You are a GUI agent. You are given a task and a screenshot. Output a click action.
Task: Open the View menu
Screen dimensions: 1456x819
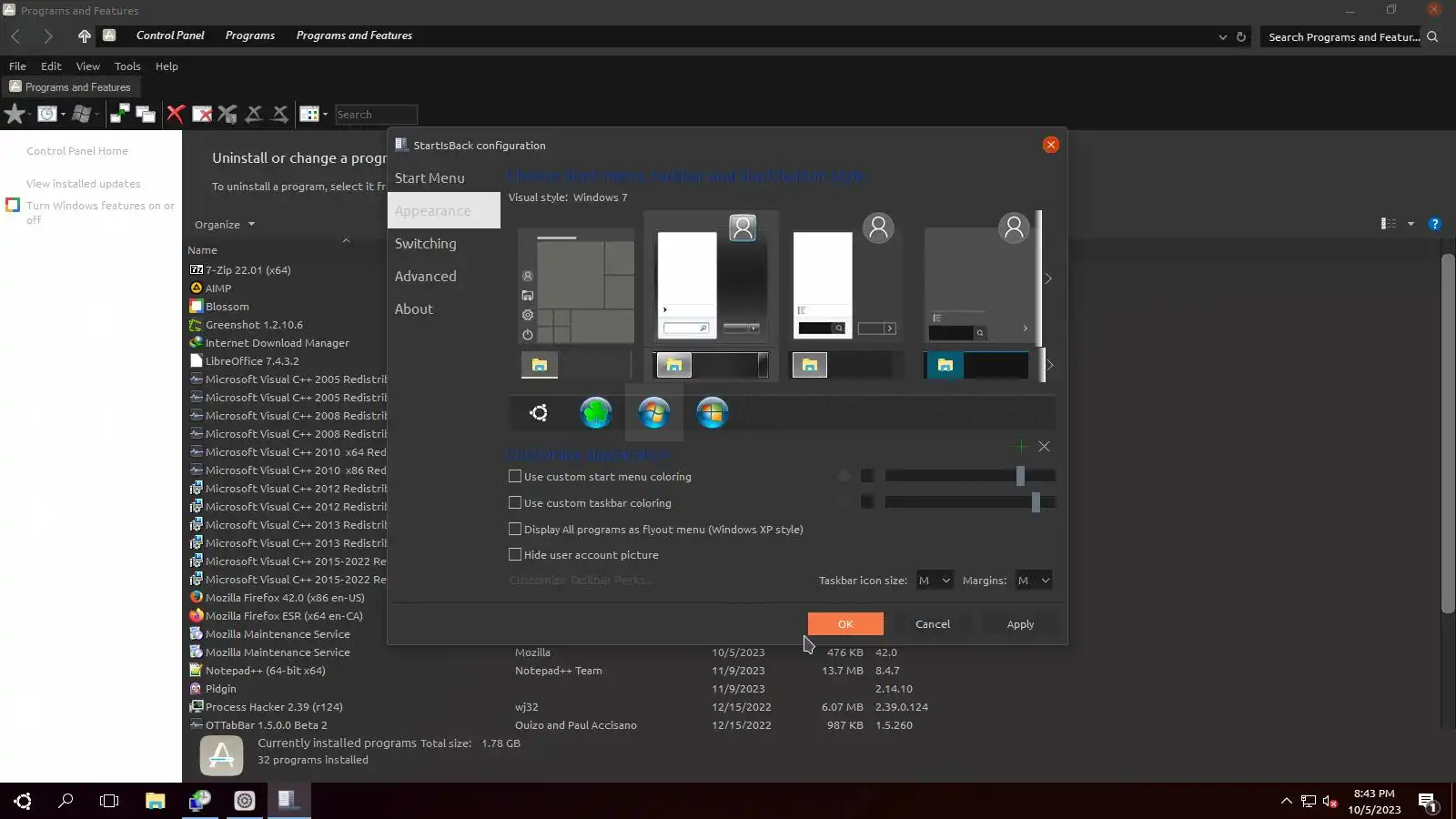click(x=88, y=66)
